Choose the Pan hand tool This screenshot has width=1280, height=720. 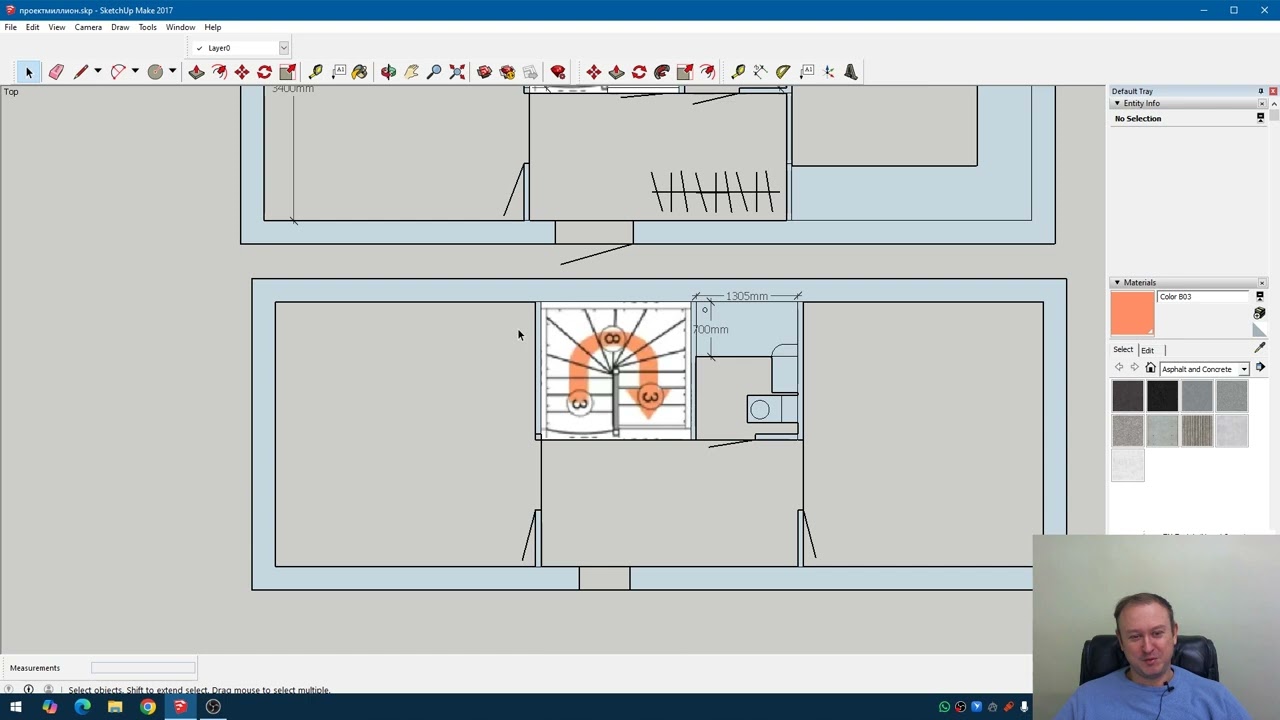(x=411, y=72)
